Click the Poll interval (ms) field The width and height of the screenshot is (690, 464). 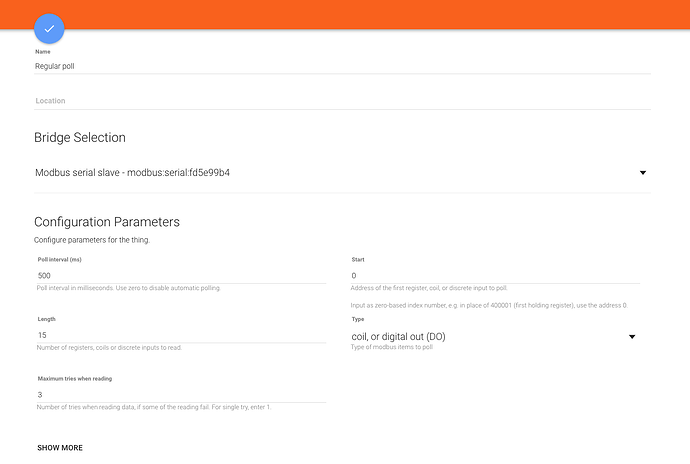tap(180, 275)
